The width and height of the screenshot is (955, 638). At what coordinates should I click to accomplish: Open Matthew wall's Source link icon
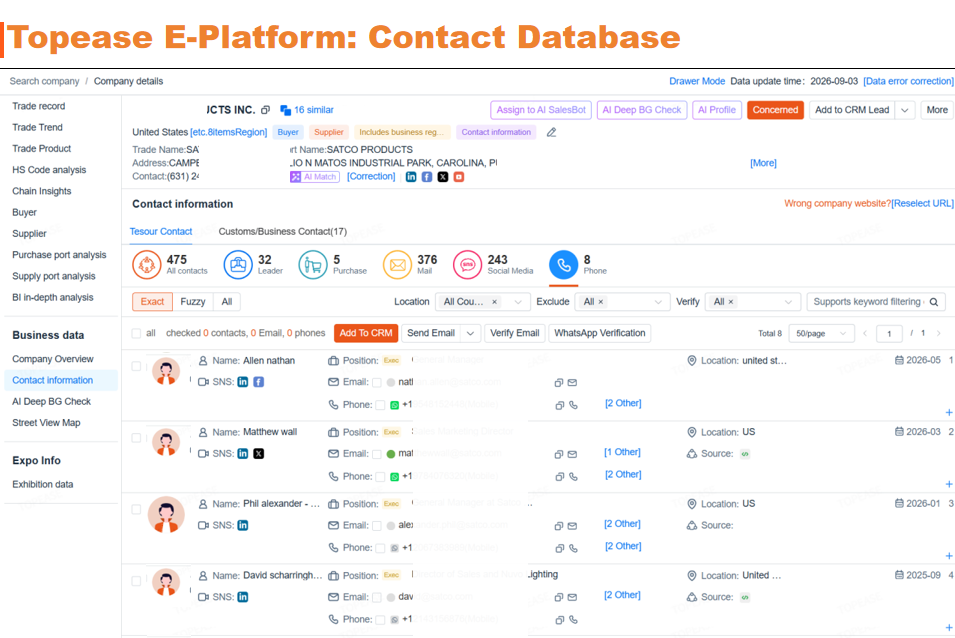pos(745,454)
